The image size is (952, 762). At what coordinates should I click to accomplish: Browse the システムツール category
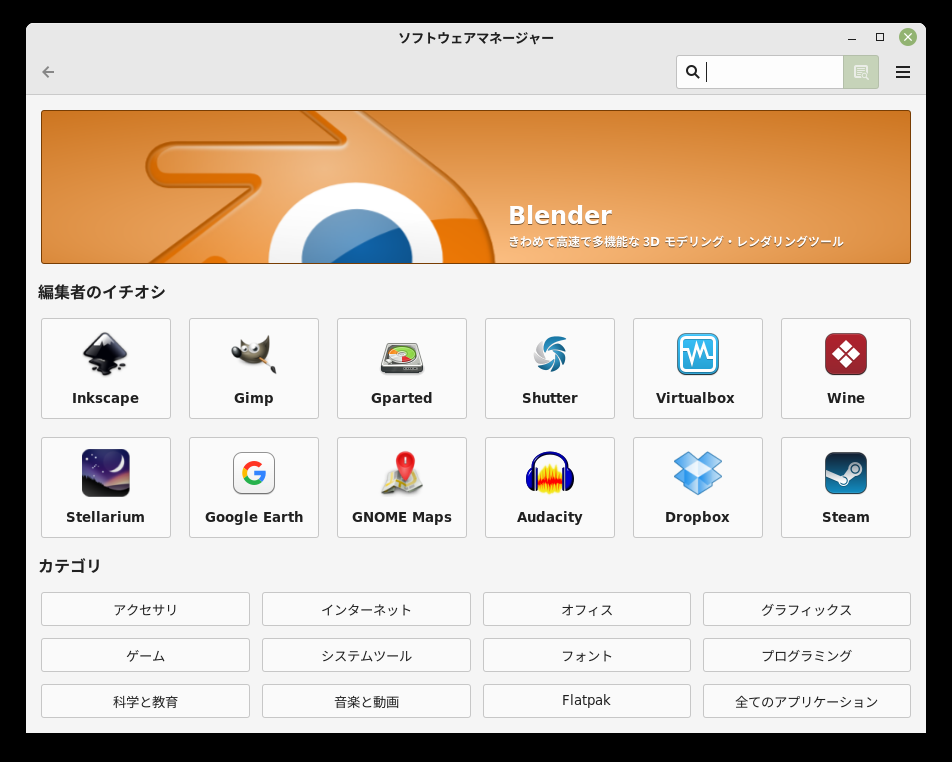(x=366, y=655)
